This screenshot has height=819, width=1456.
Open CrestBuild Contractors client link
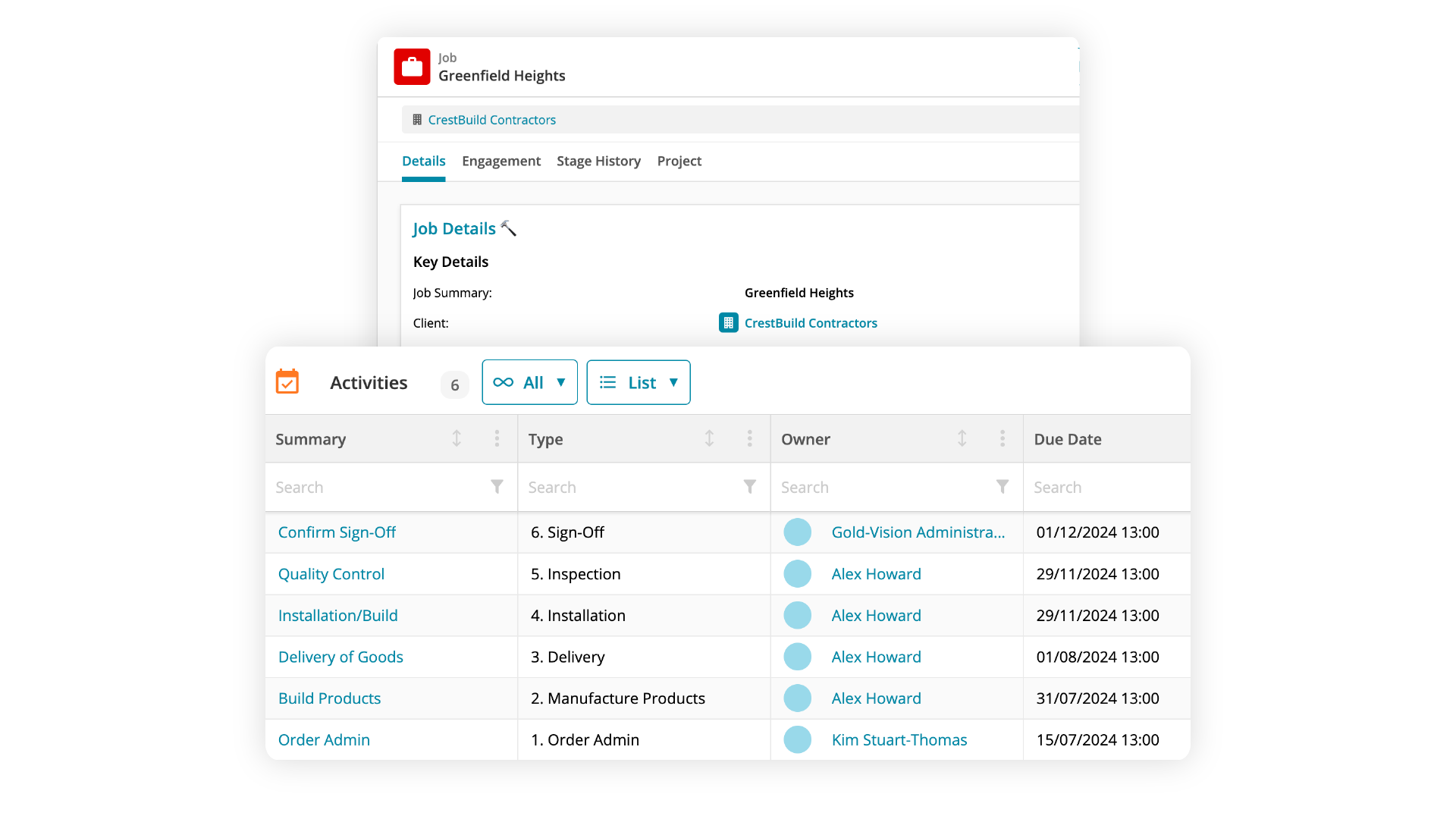click(811, 323)
